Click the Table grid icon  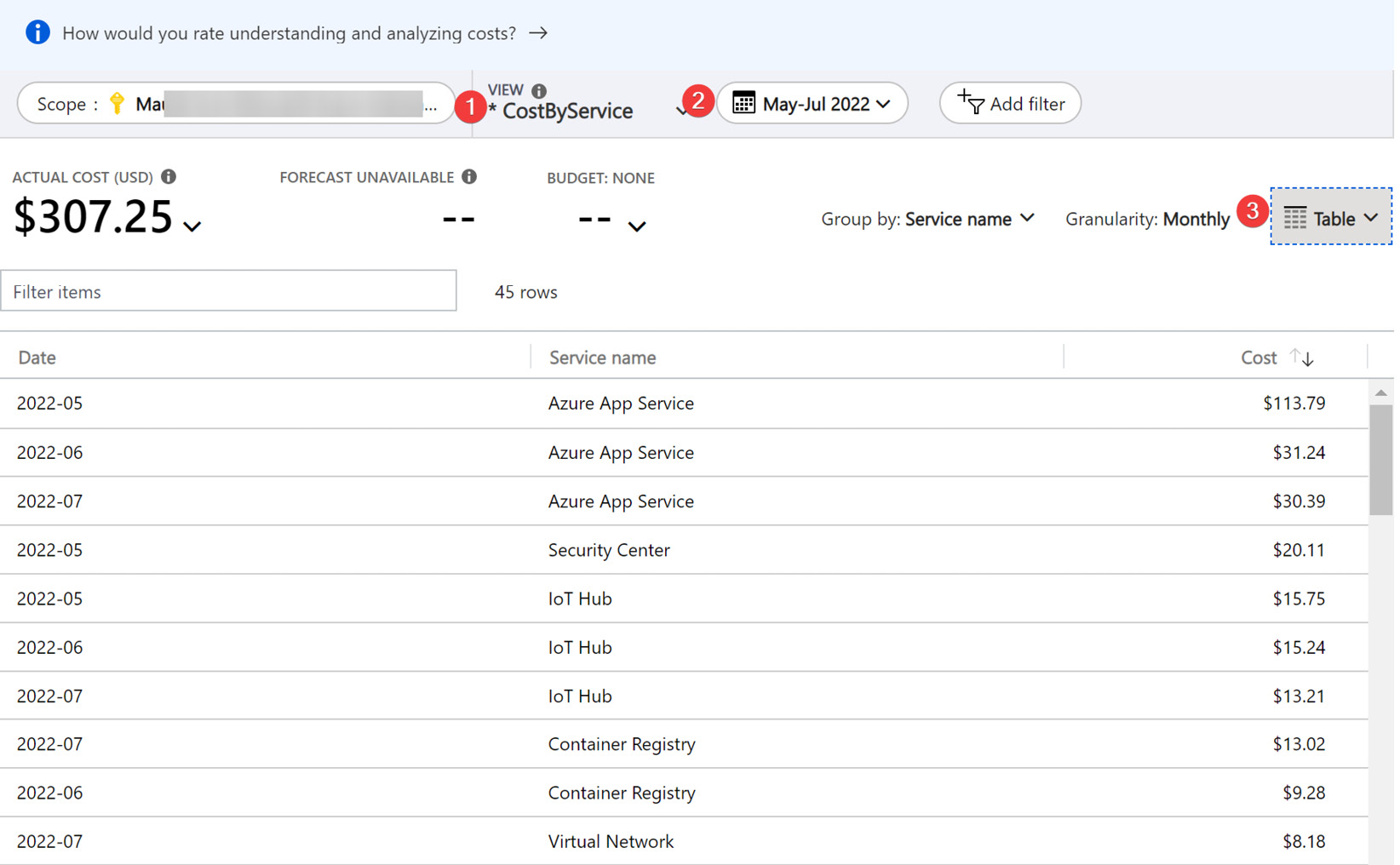click(1295, 218)
